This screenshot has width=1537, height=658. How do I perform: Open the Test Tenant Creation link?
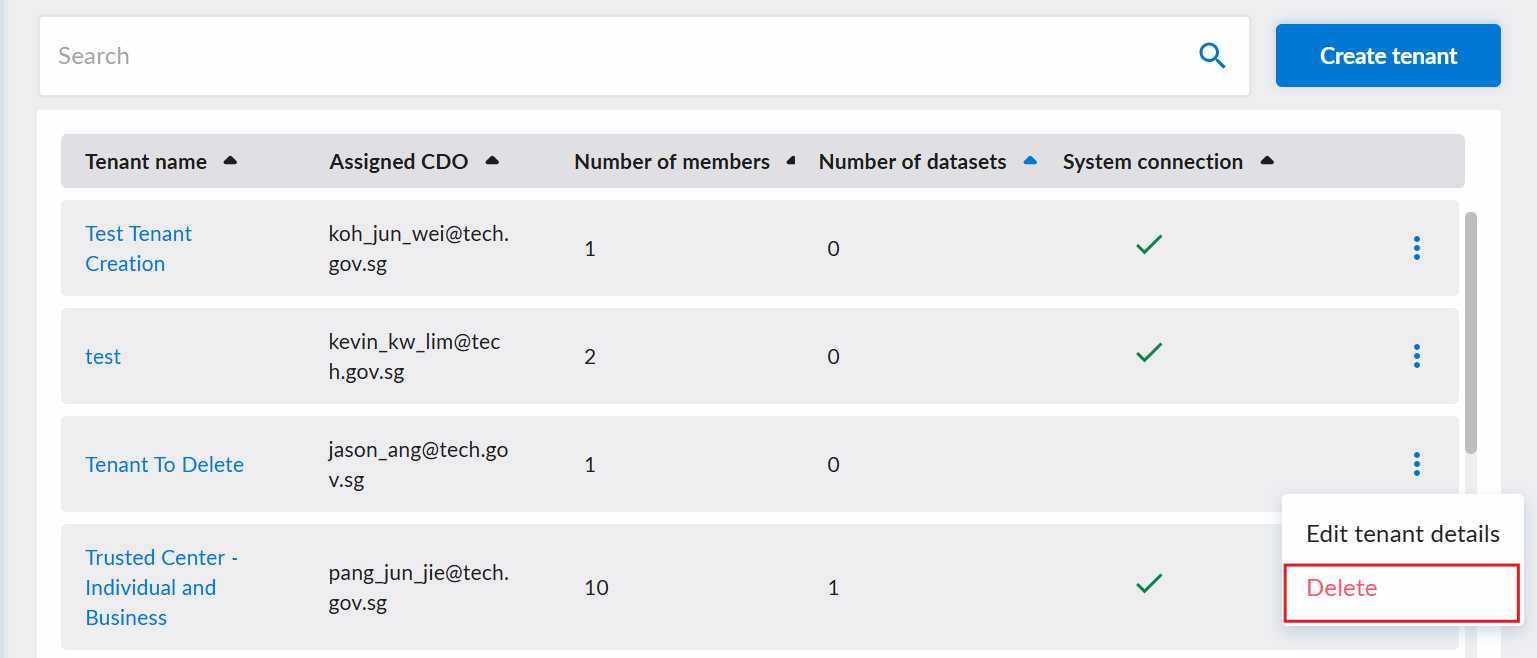(x=139, y=248)
